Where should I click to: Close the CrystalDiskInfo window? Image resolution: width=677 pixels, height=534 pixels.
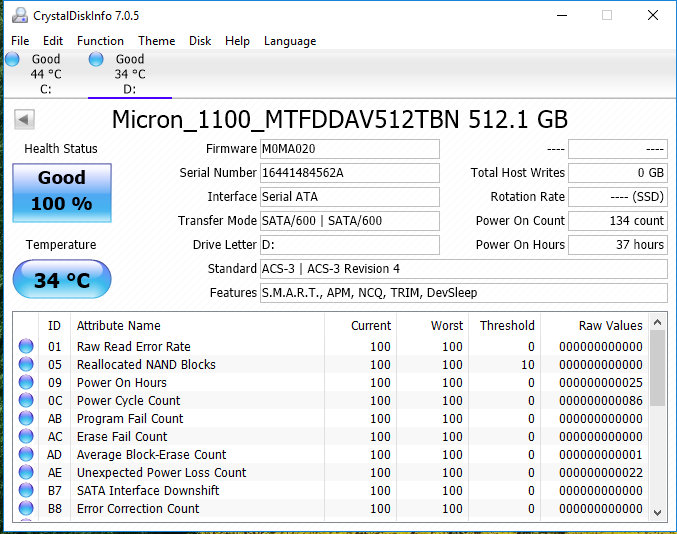[653, 16]
